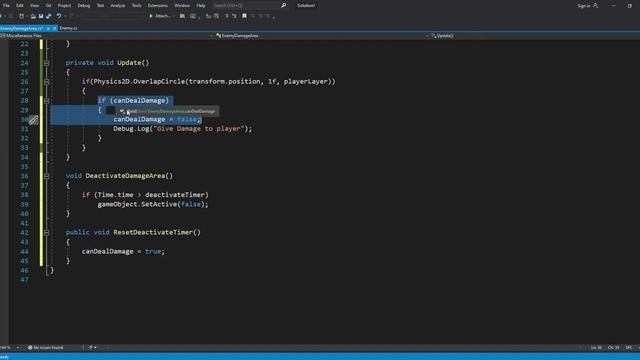Open the Edit menu
Image resolution: width=640 pixels, height=360 pixels.
tap(20, 6)
